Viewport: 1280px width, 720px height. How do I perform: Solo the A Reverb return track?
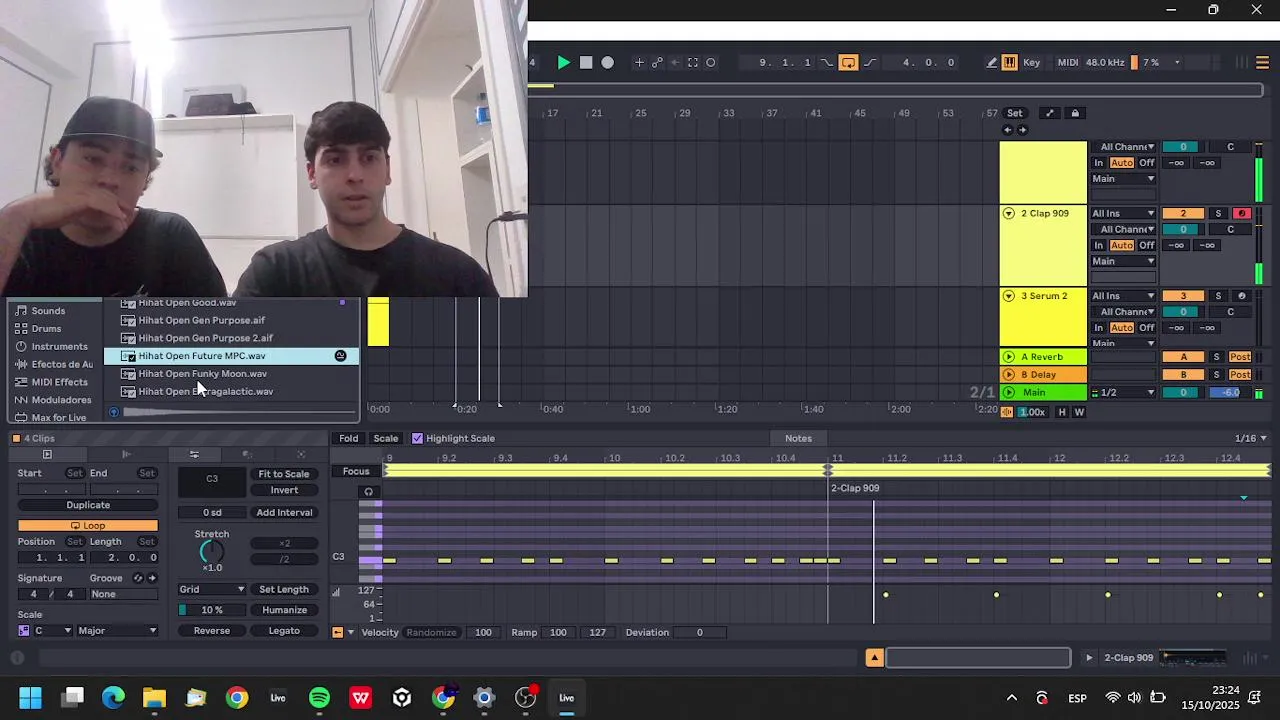[1217, 357]
